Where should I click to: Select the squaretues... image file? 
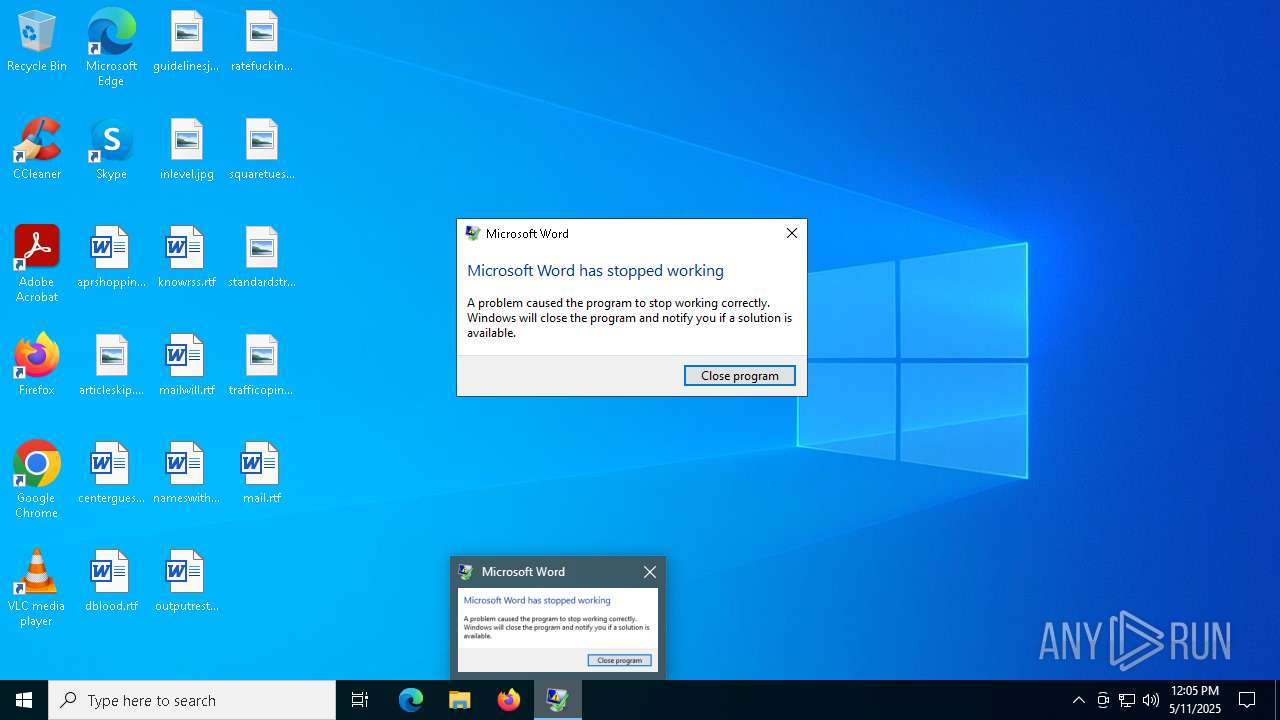261,149
